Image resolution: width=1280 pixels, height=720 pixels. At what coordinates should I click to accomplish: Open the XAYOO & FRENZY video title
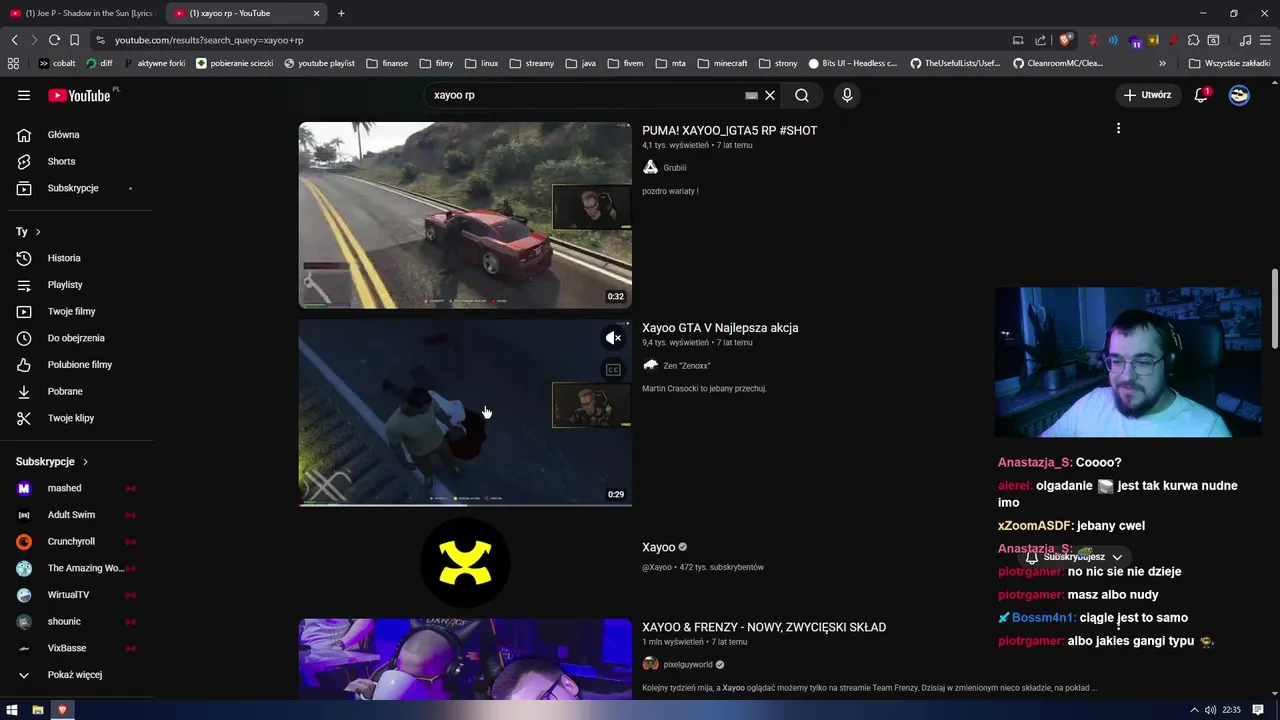point(764,627)
